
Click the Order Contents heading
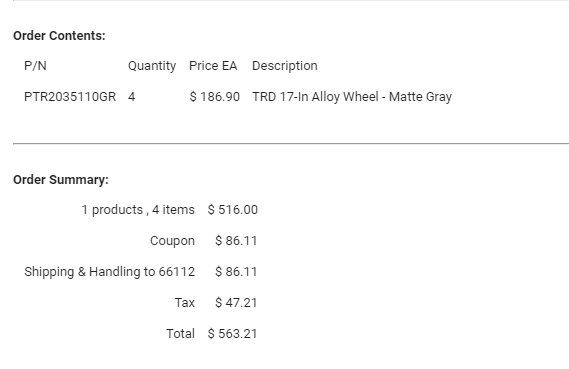pyautogui.click(x=59, y=36)
